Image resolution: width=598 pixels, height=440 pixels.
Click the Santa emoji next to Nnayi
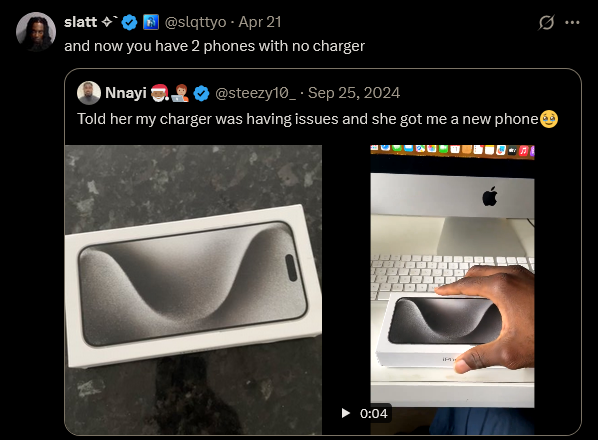pyautogui.click(x=160, y=93)
